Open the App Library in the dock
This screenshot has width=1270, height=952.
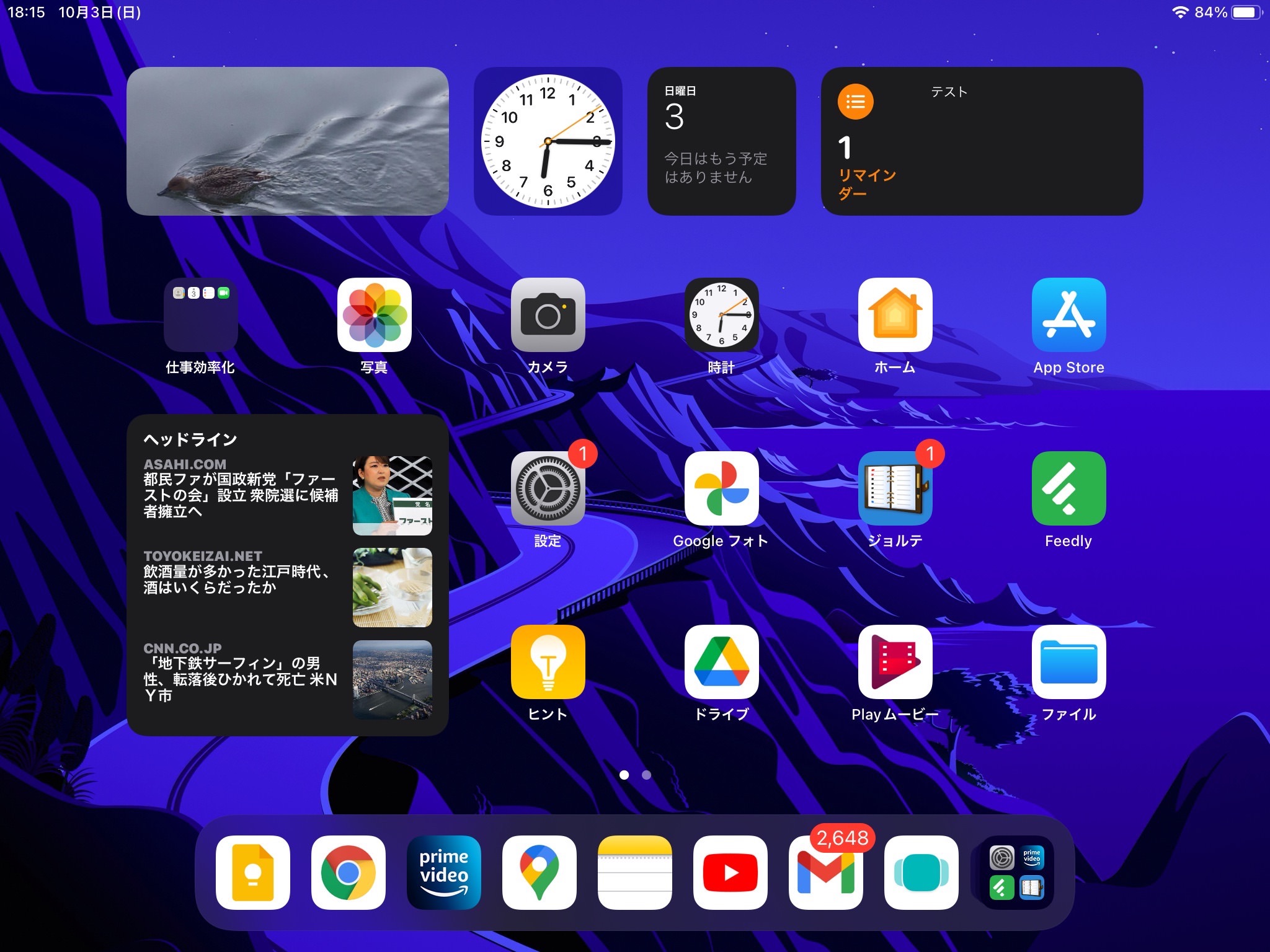(x=1016, y=873)
